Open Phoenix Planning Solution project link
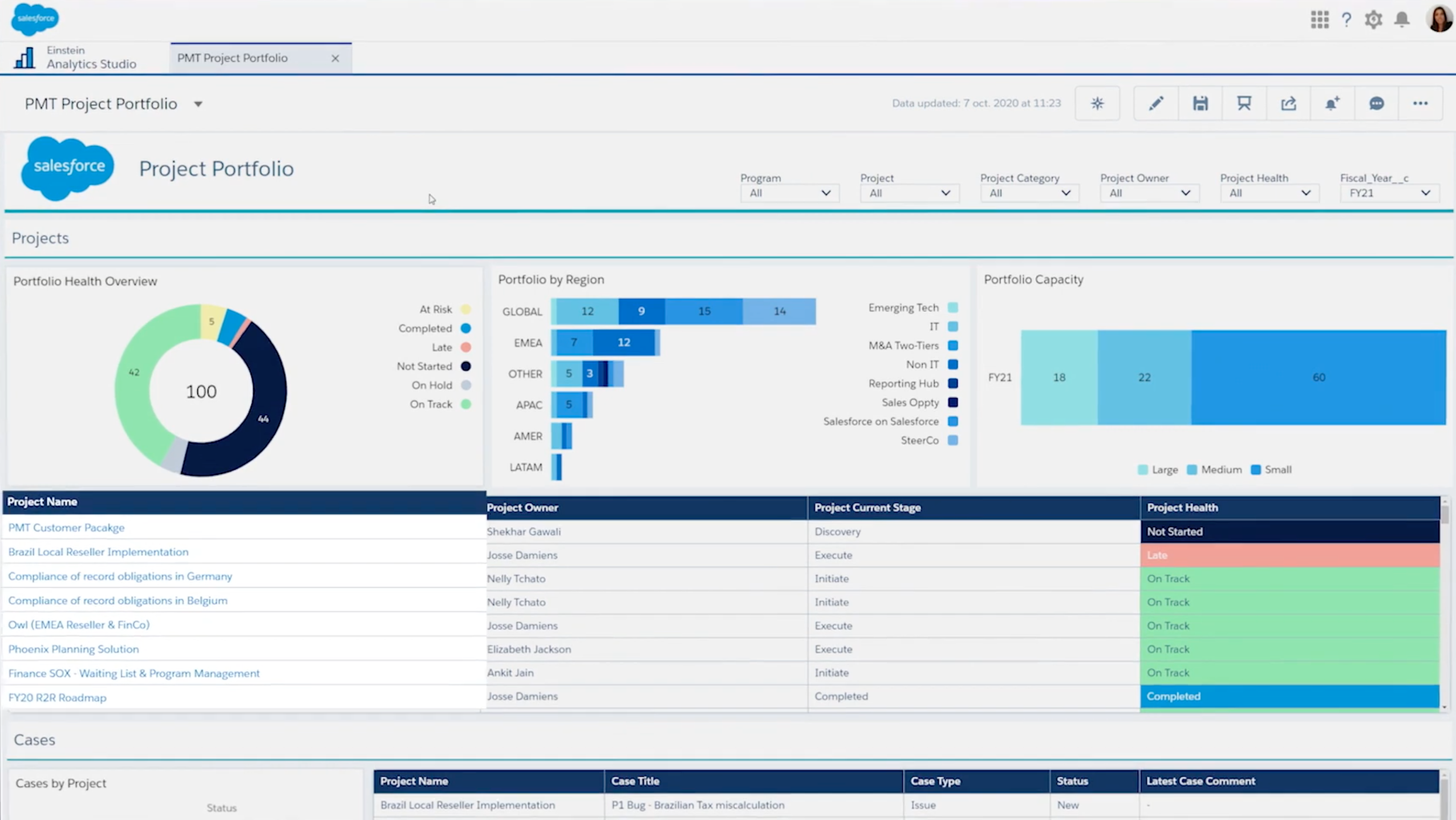1456x820 pixels. click(x=74, y=649)
